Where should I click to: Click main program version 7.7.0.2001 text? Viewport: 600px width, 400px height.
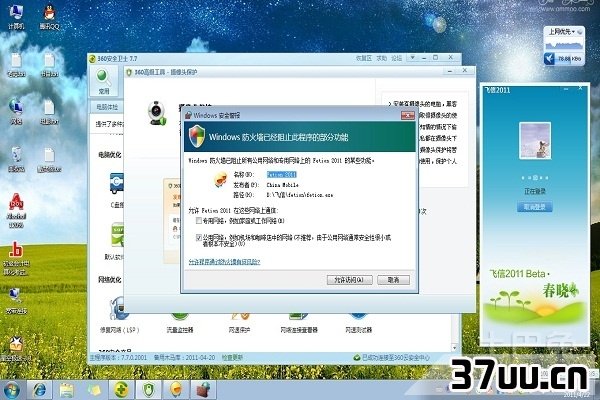point(118,358)
